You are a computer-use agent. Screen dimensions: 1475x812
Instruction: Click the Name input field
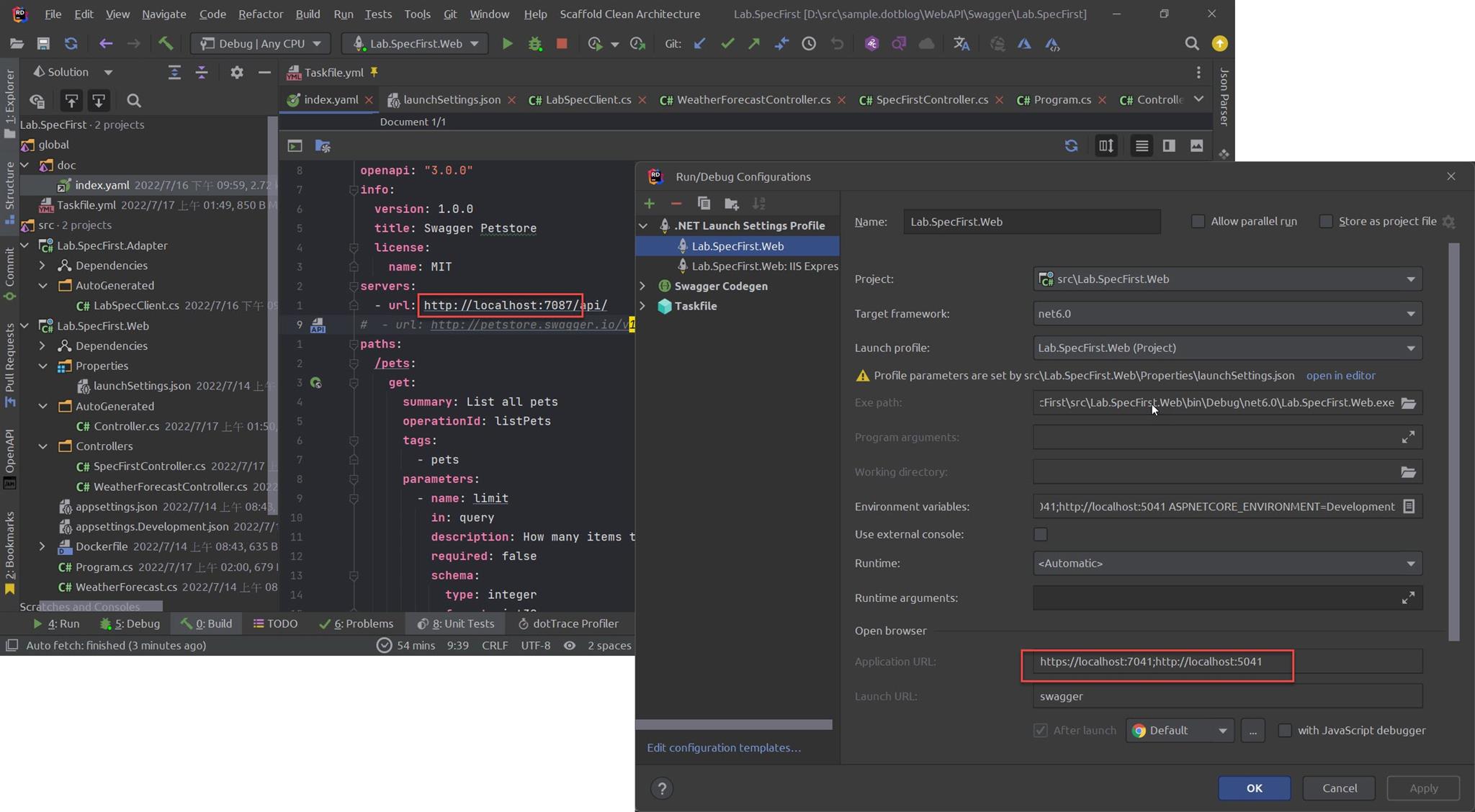(1031, 222)
